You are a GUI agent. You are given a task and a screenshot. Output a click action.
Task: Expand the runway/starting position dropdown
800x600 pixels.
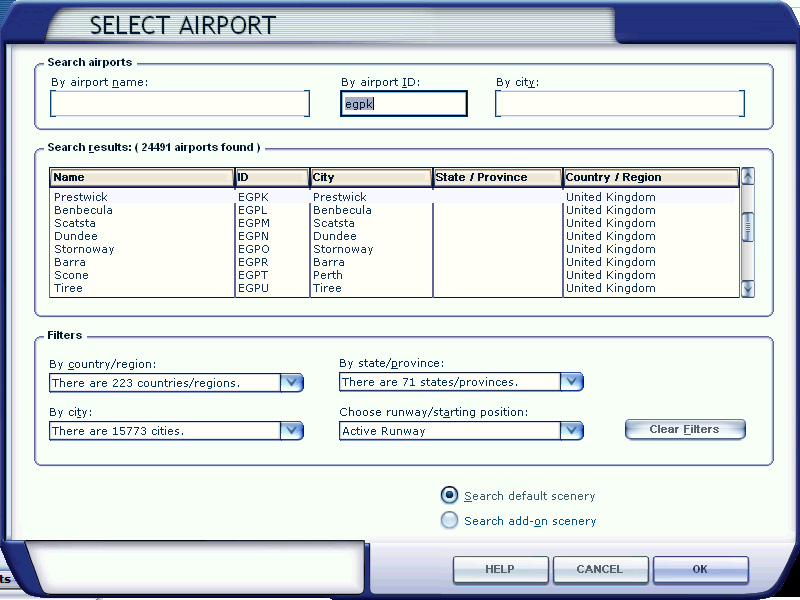coord(571,431)
